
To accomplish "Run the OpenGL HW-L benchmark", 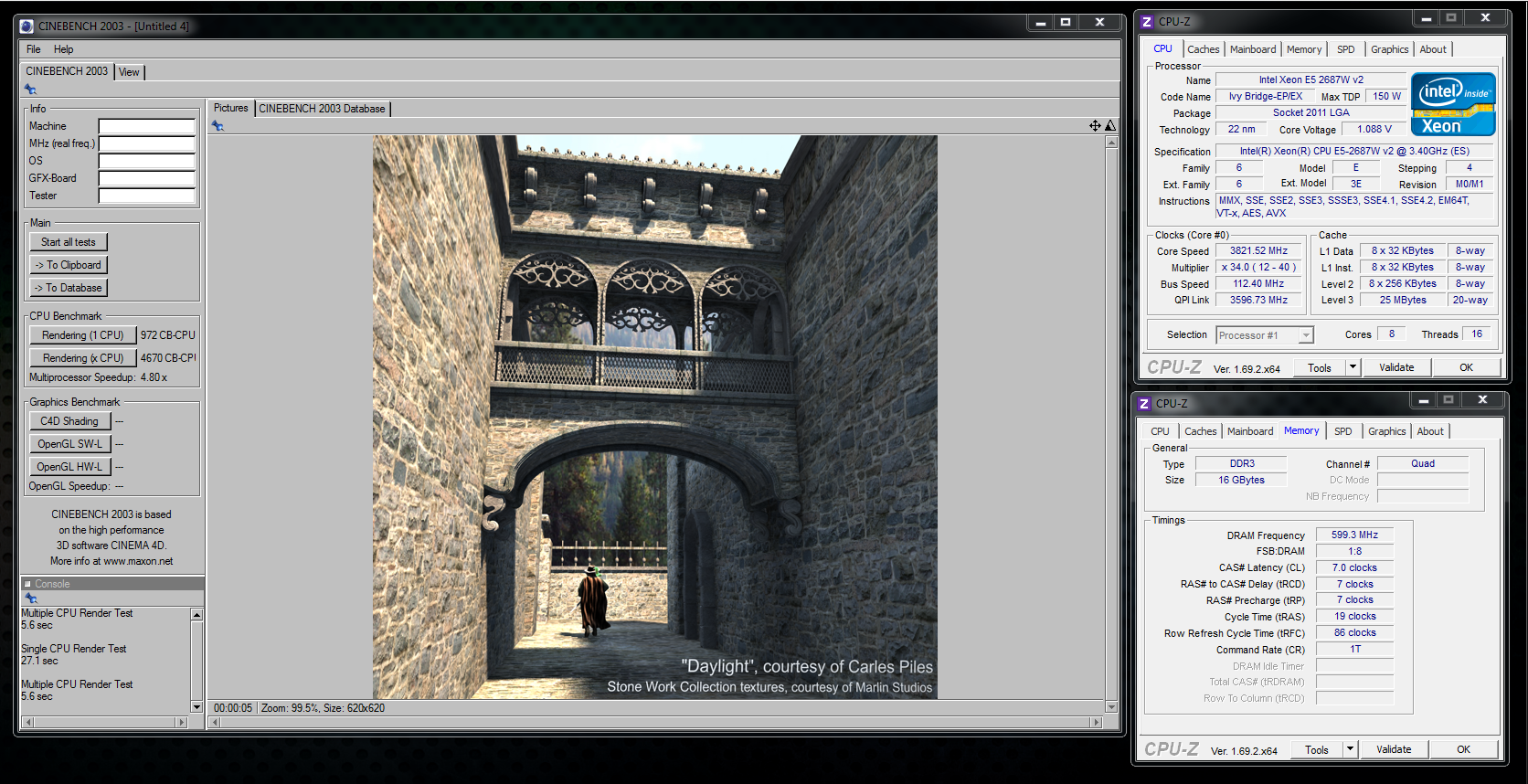I will pyautogui.click(x=69, y=467).
